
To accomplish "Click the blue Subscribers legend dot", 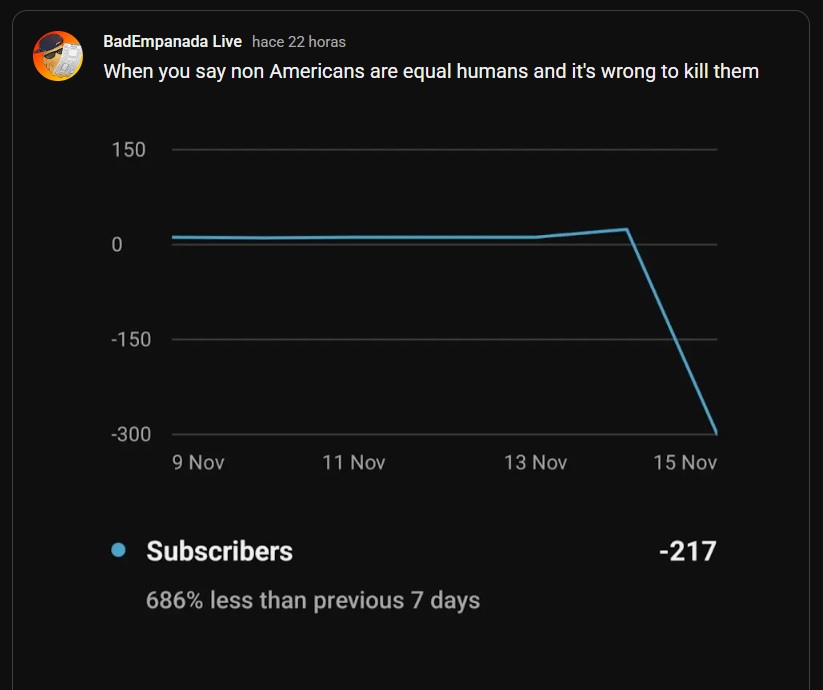I will 118,550.
